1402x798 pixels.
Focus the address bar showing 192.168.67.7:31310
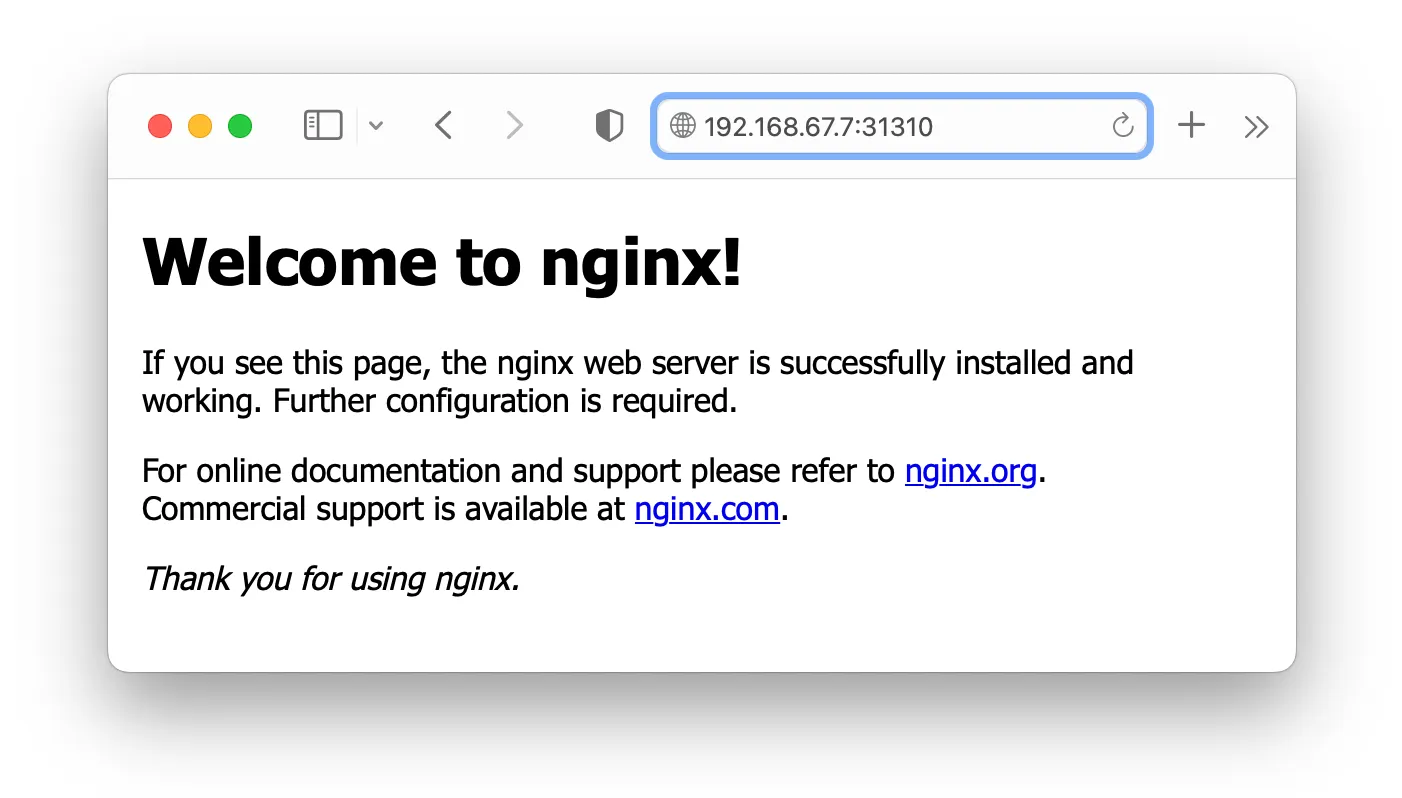[902, 126]
